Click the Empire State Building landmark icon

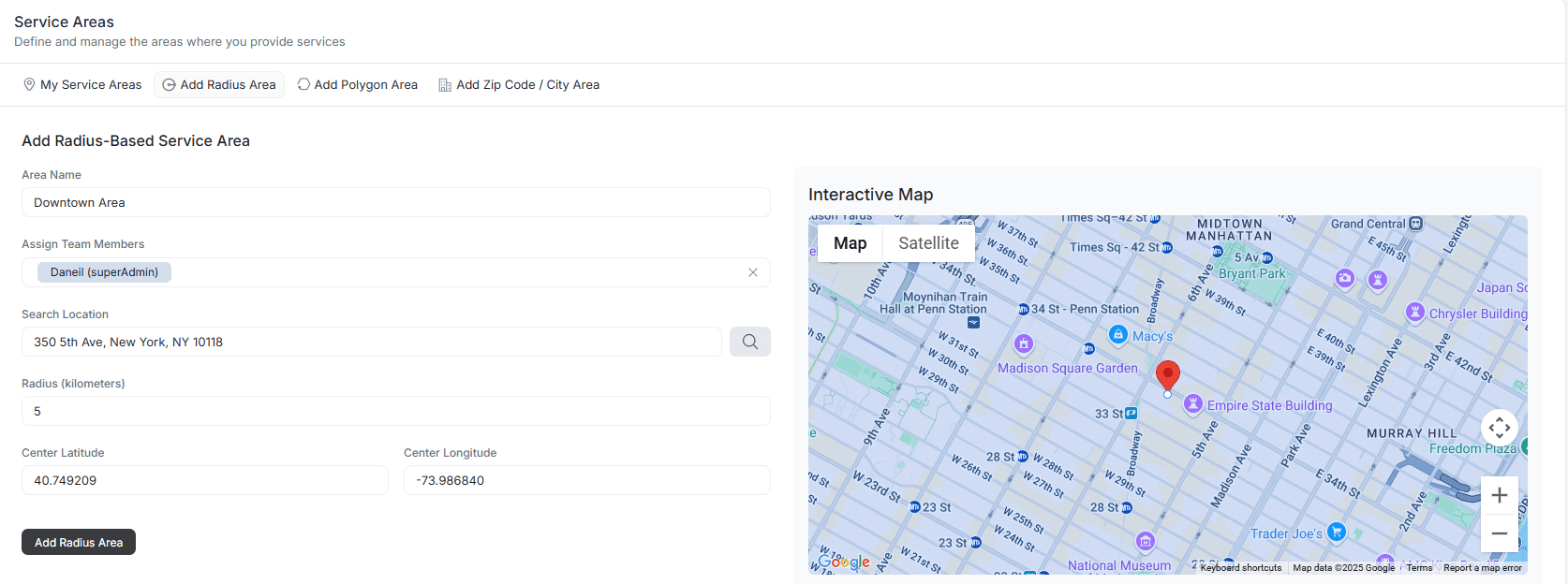coord(1193,404)
